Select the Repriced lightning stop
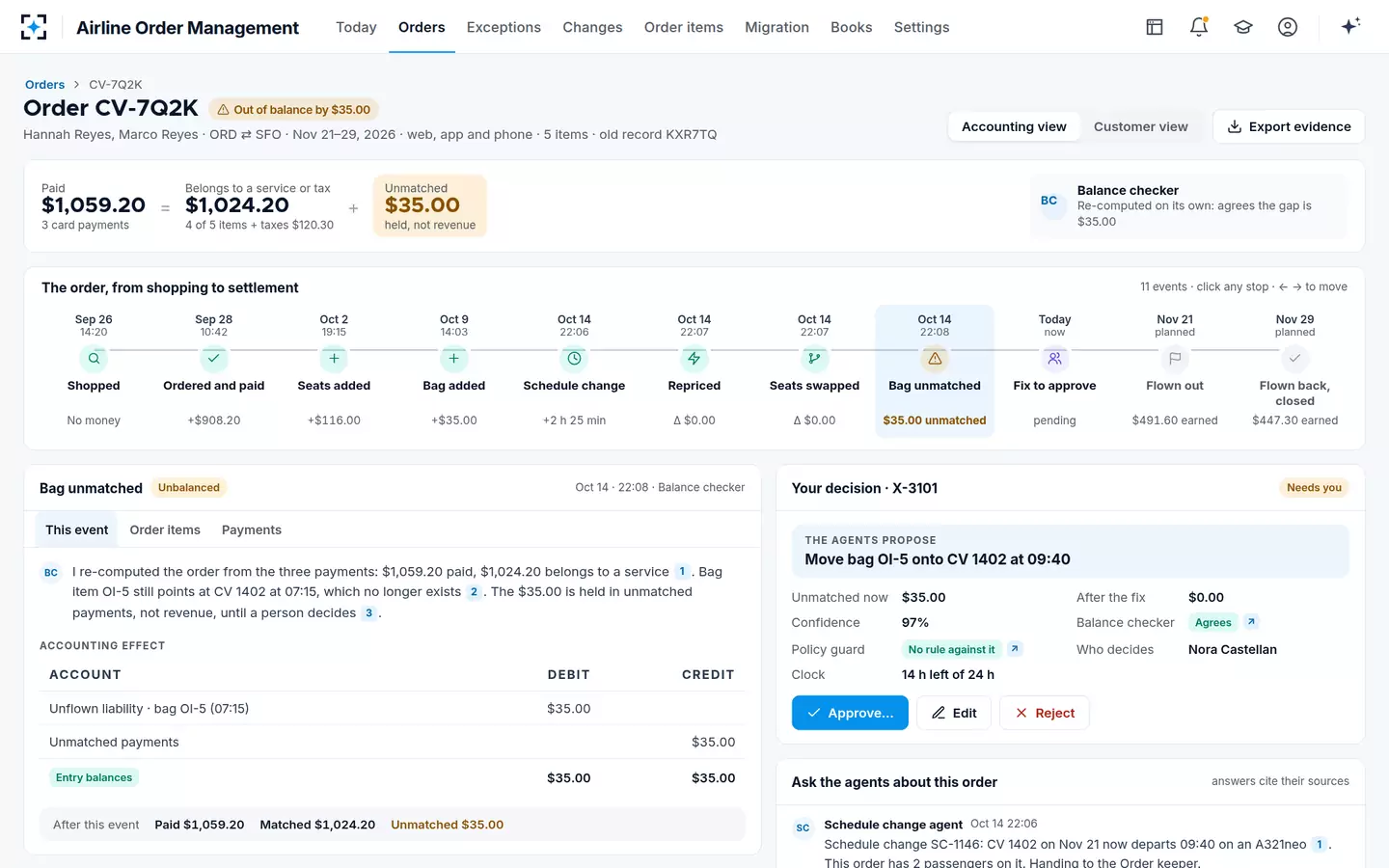Image resolution: width=1389 pixels, height=868 pixels. [x=694, y=358]
